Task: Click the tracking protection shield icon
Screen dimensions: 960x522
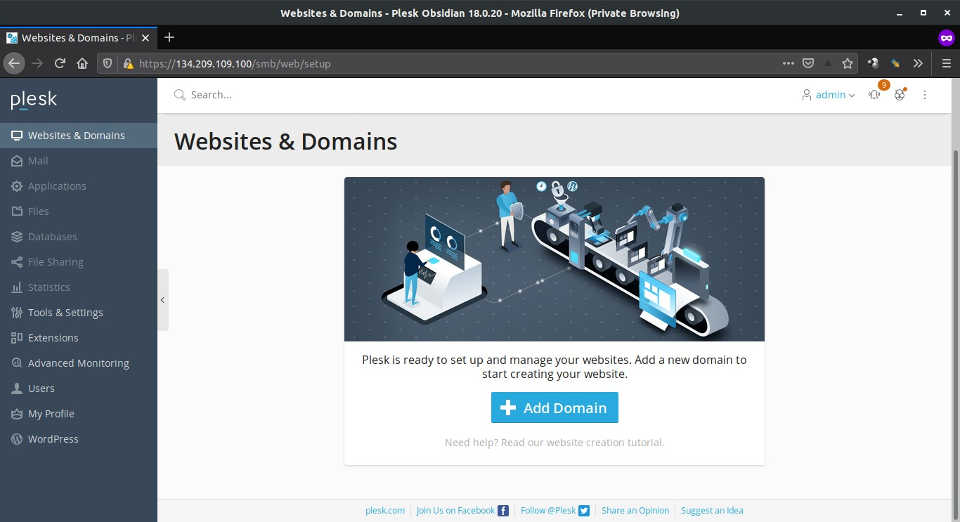Action: (108, 63)
